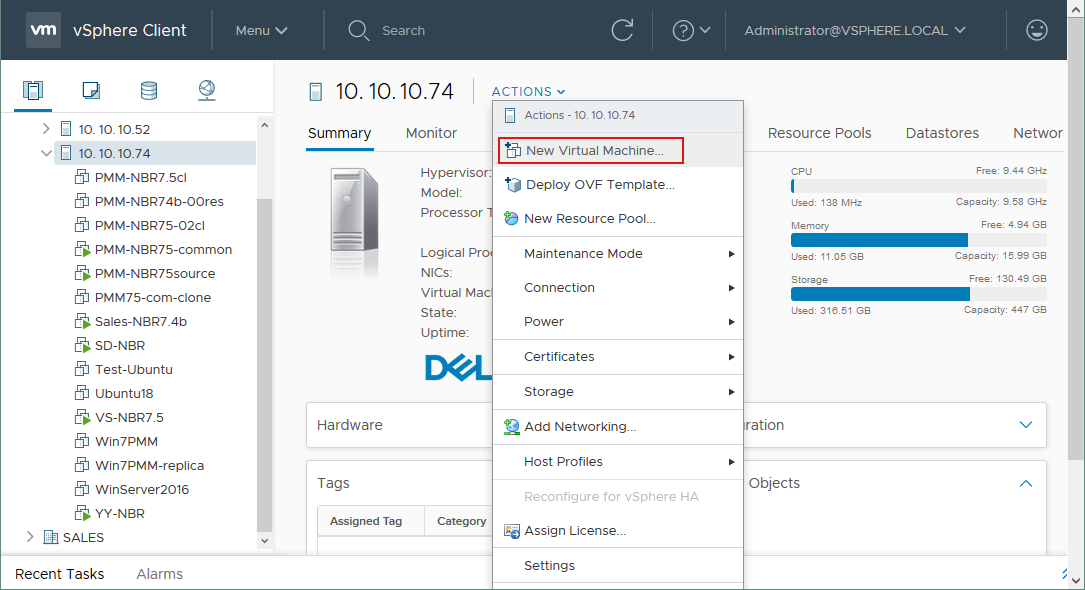Click the ACTIONS dropdown button
1085x590 pixels.
pos(528,92)
